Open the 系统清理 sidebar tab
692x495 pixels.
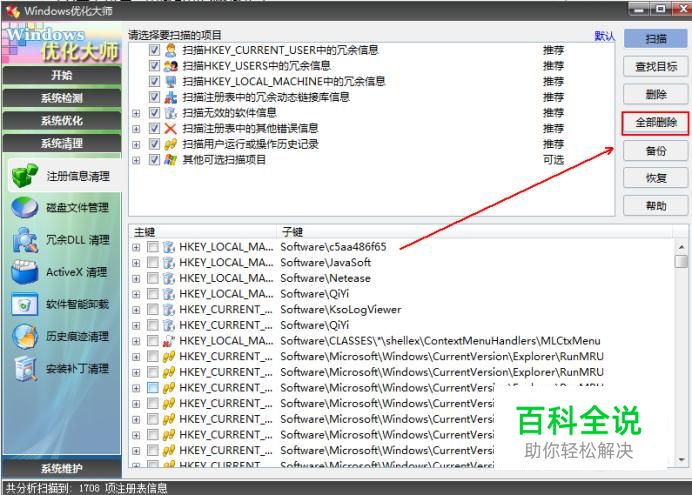point(62,143)
